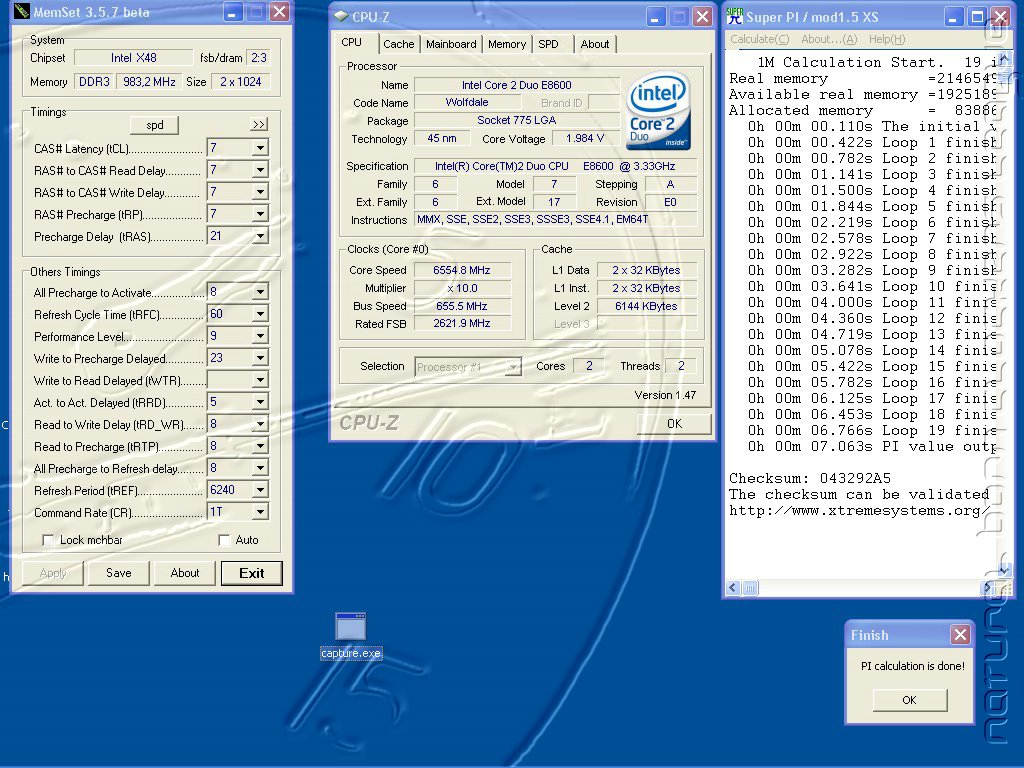Image resolution: width=1024 pixels, height=768 pixels.
Task: Open the Calculate(C) menu in Super PI
Action: [760, 39]
